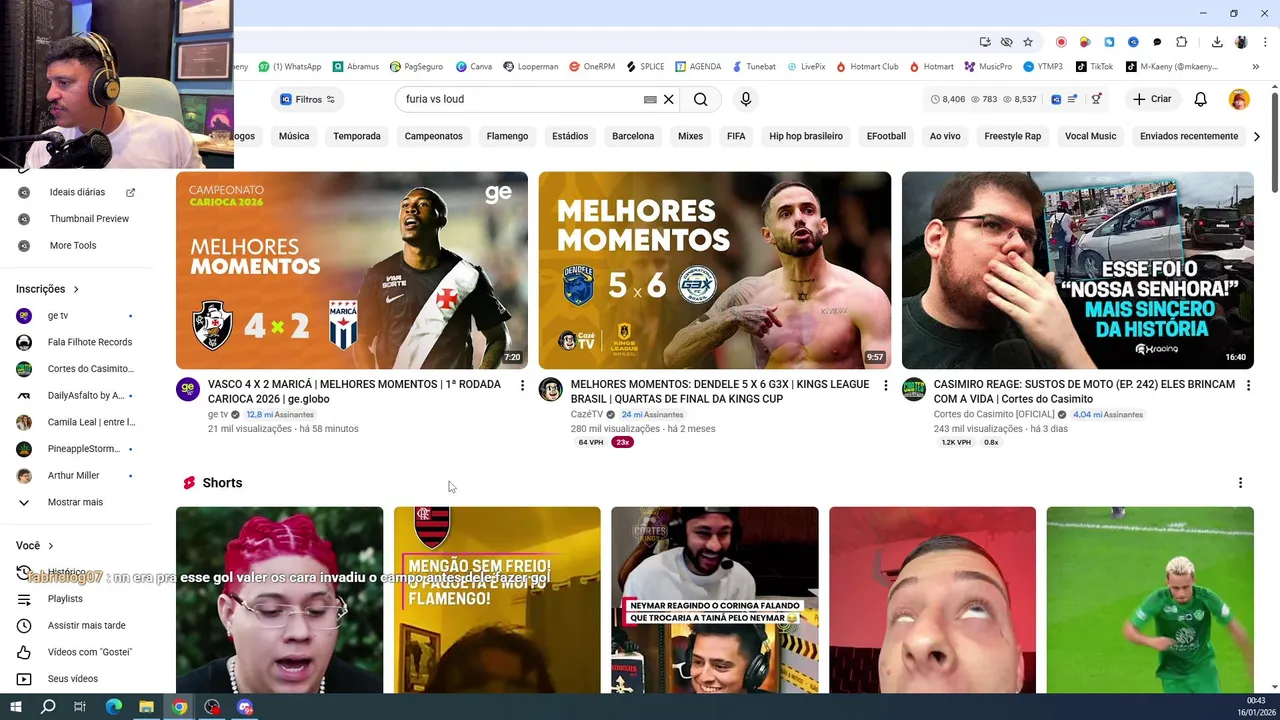Image resolution: width=1280 pixels, height=720 pixels.
Task: Open Chrome three-dot menu
Action: click(1265, 42)
